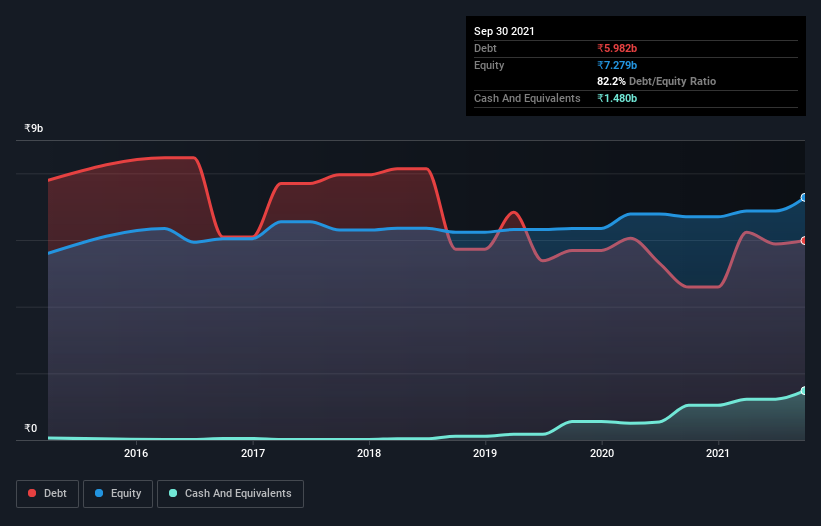Viewport: 821px width, 526px height.
Task: Click the blue Equity legend dot
Action: pos(99,493)
